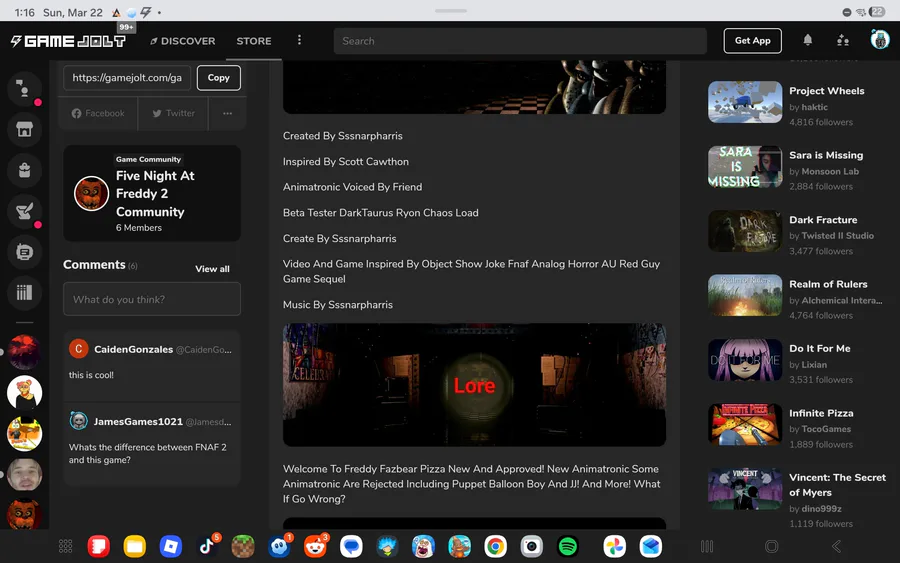Launch Spotify from the taskbar

pyautogui.click(x=568, y=546)
